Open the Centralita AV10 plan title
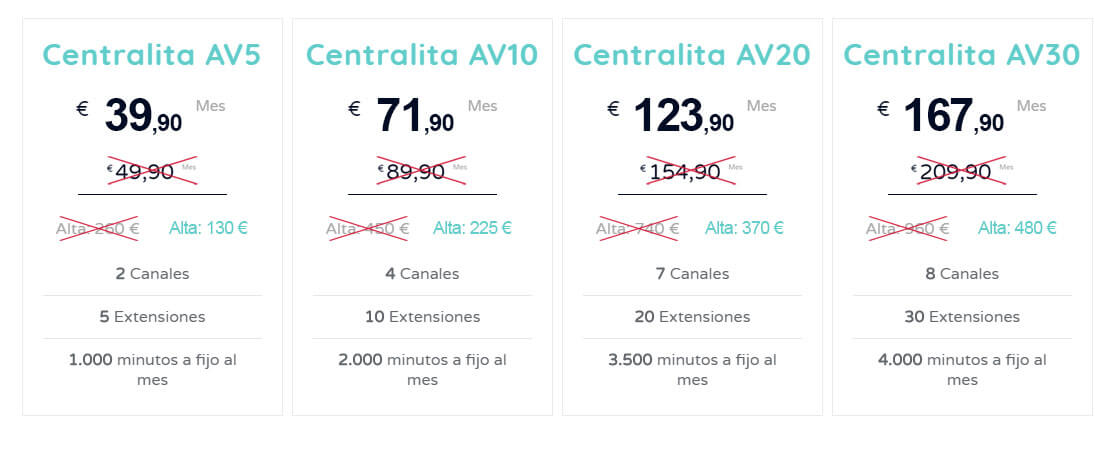The width and height of the screenshot is (1095, 450). (422, 55)
